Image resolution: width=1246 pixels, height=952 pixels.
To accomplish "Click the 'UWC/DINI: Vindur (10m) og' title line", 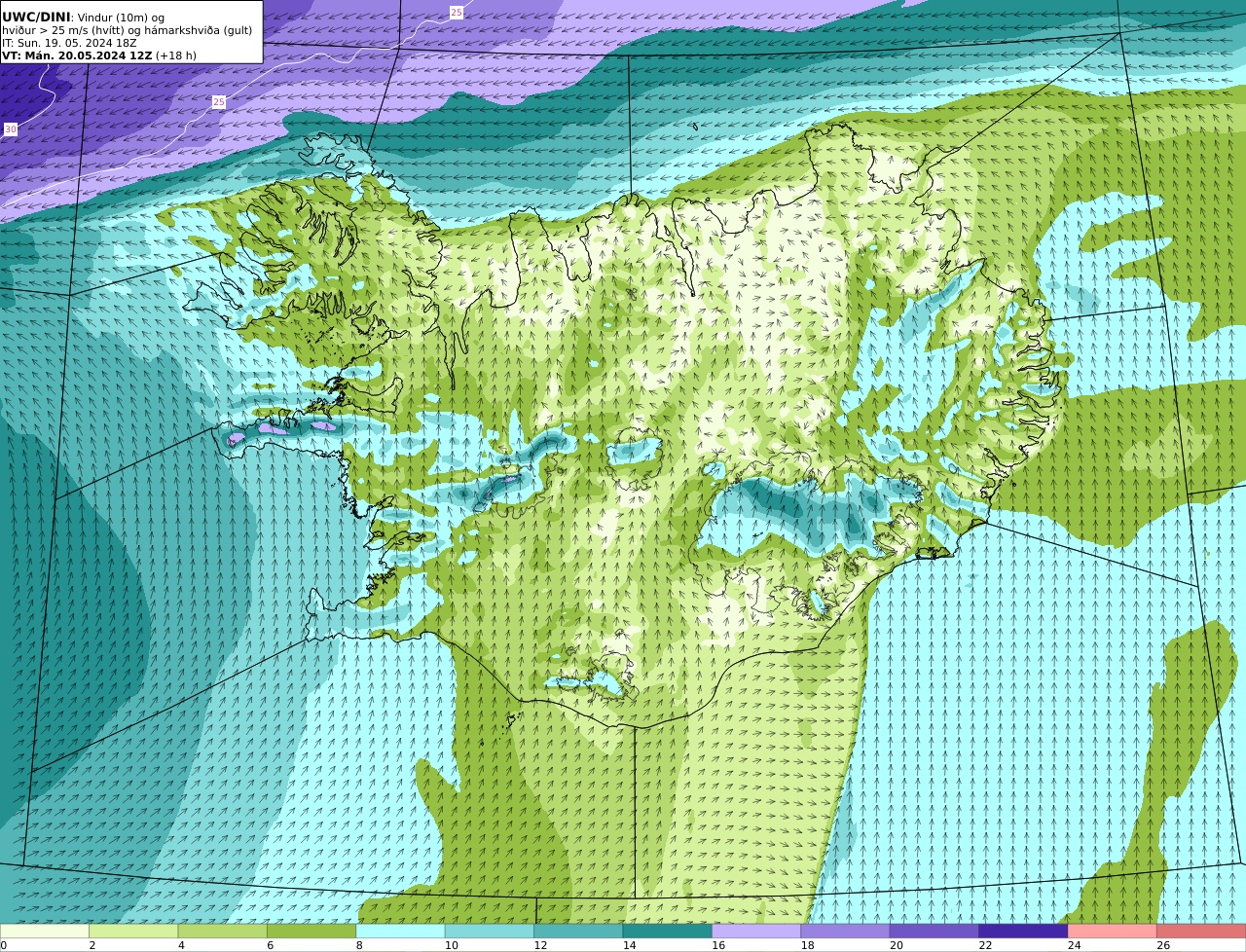I will pos(83,17).
